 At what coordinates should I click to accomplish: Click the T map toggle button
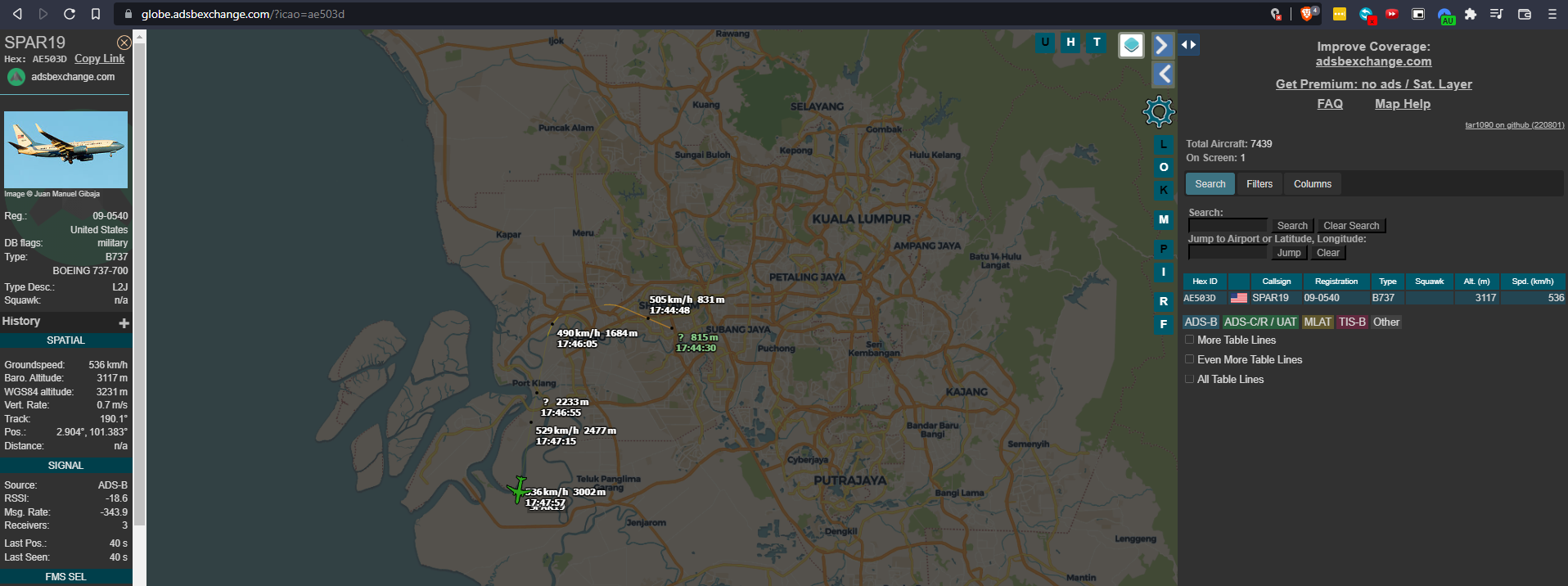point(1097,43)
